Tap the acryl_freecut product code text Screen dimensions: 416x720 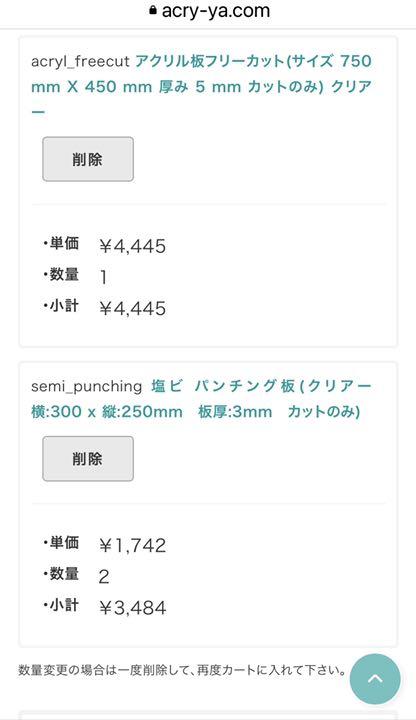[80, 61]
